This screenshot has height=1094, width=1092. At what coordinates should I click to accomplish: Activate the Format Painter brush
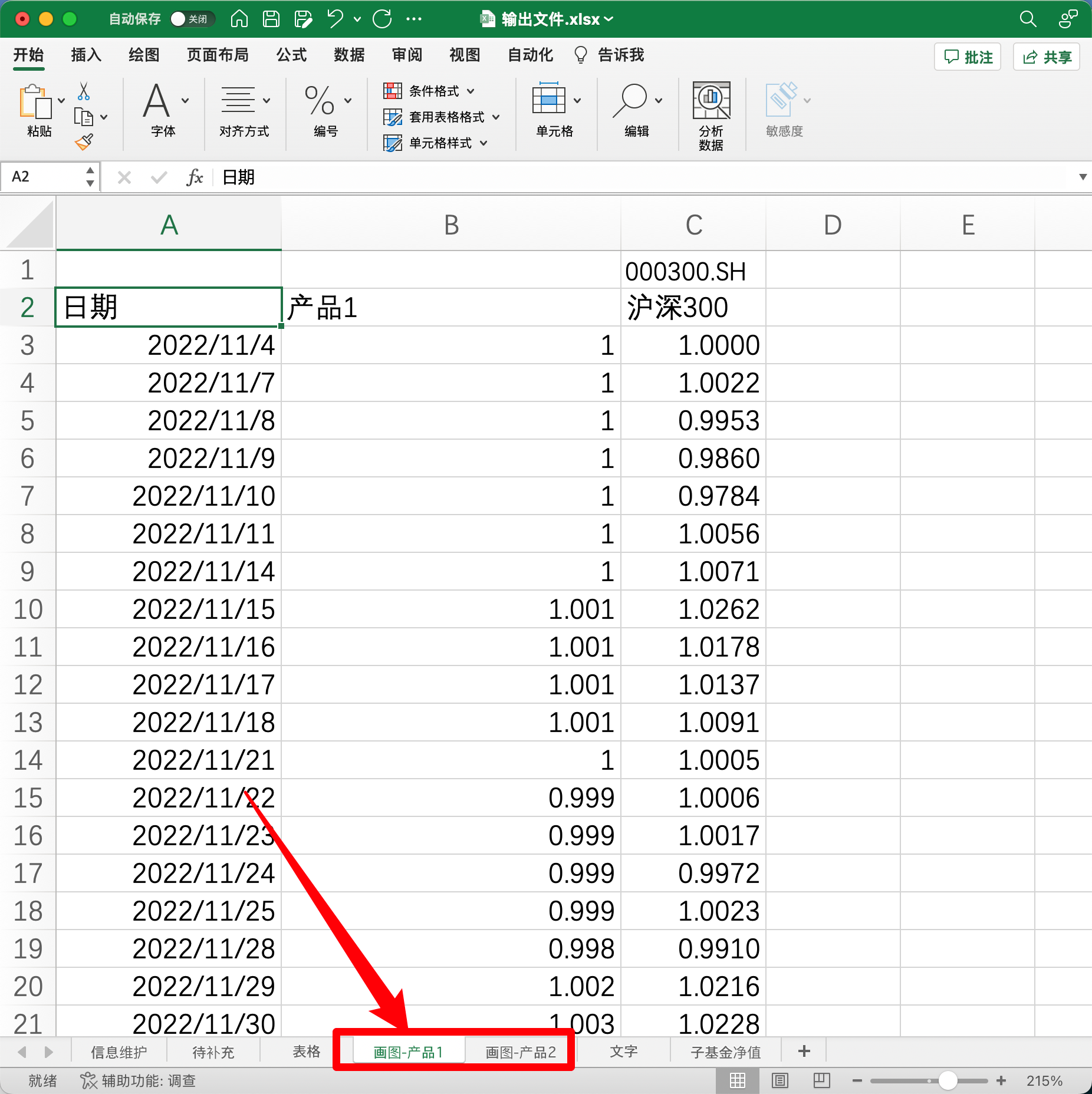84,141
